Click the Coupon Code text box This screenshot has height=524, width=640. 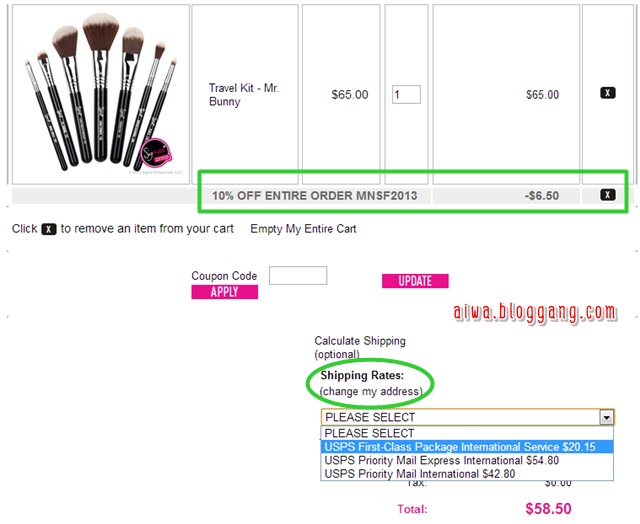coord(298,275)
